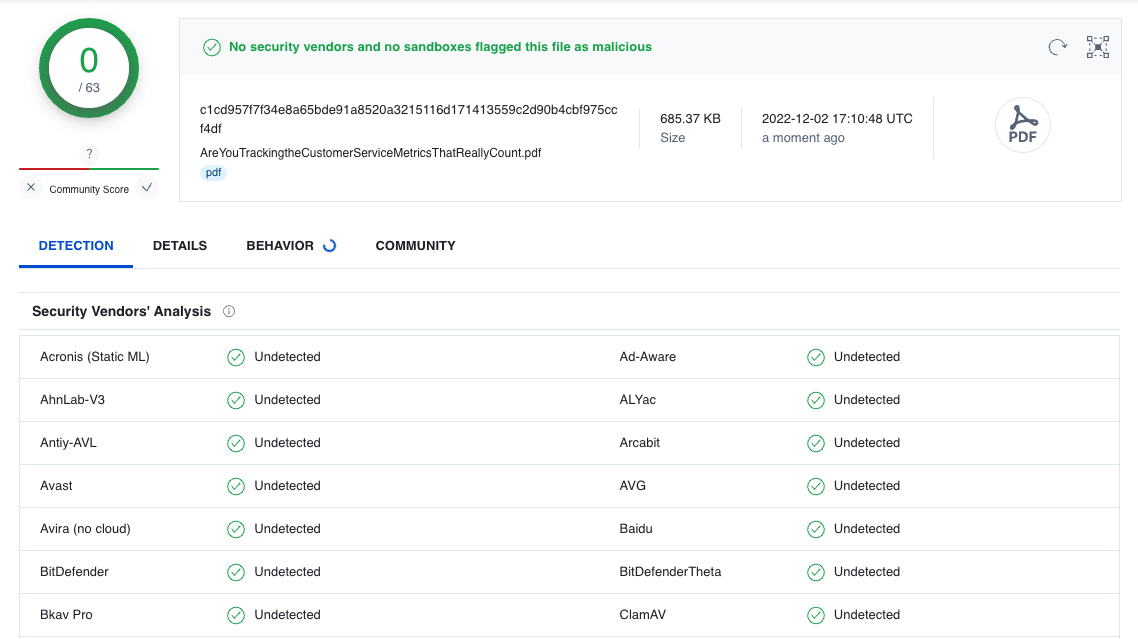Viewport: 1138px width, 639px height.
Task: Click info icon beside Security Vendors' Analysis
Action: pos(229,311)
